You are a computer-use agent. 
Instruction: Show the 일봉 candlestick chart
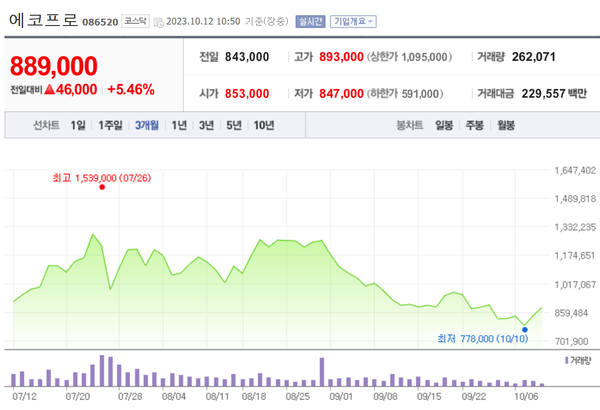(444, 125)
